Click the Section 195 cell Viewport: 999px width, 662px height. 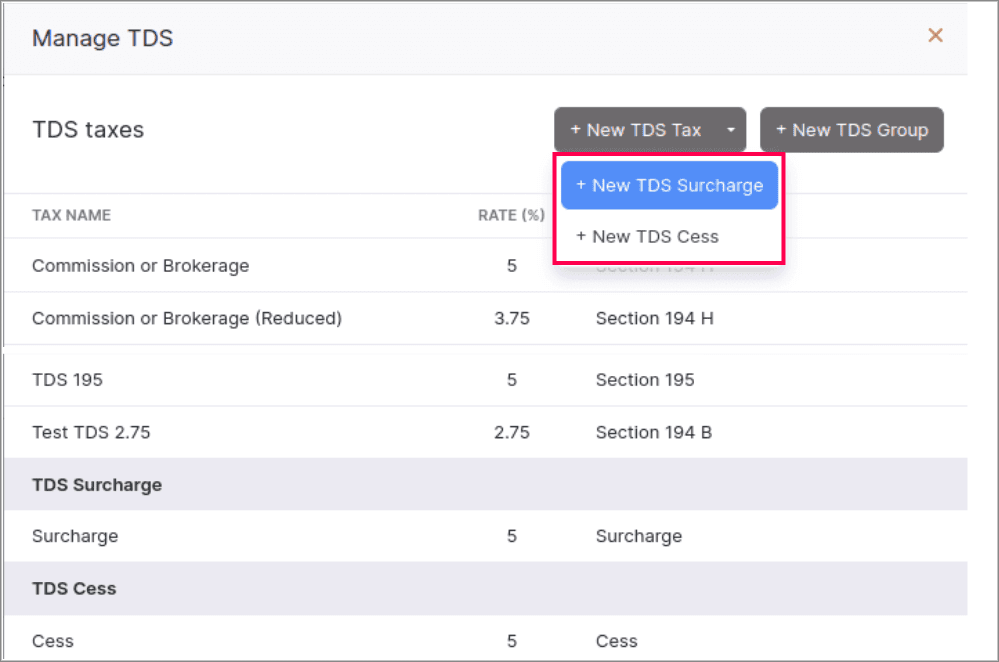tap(644, 380)
